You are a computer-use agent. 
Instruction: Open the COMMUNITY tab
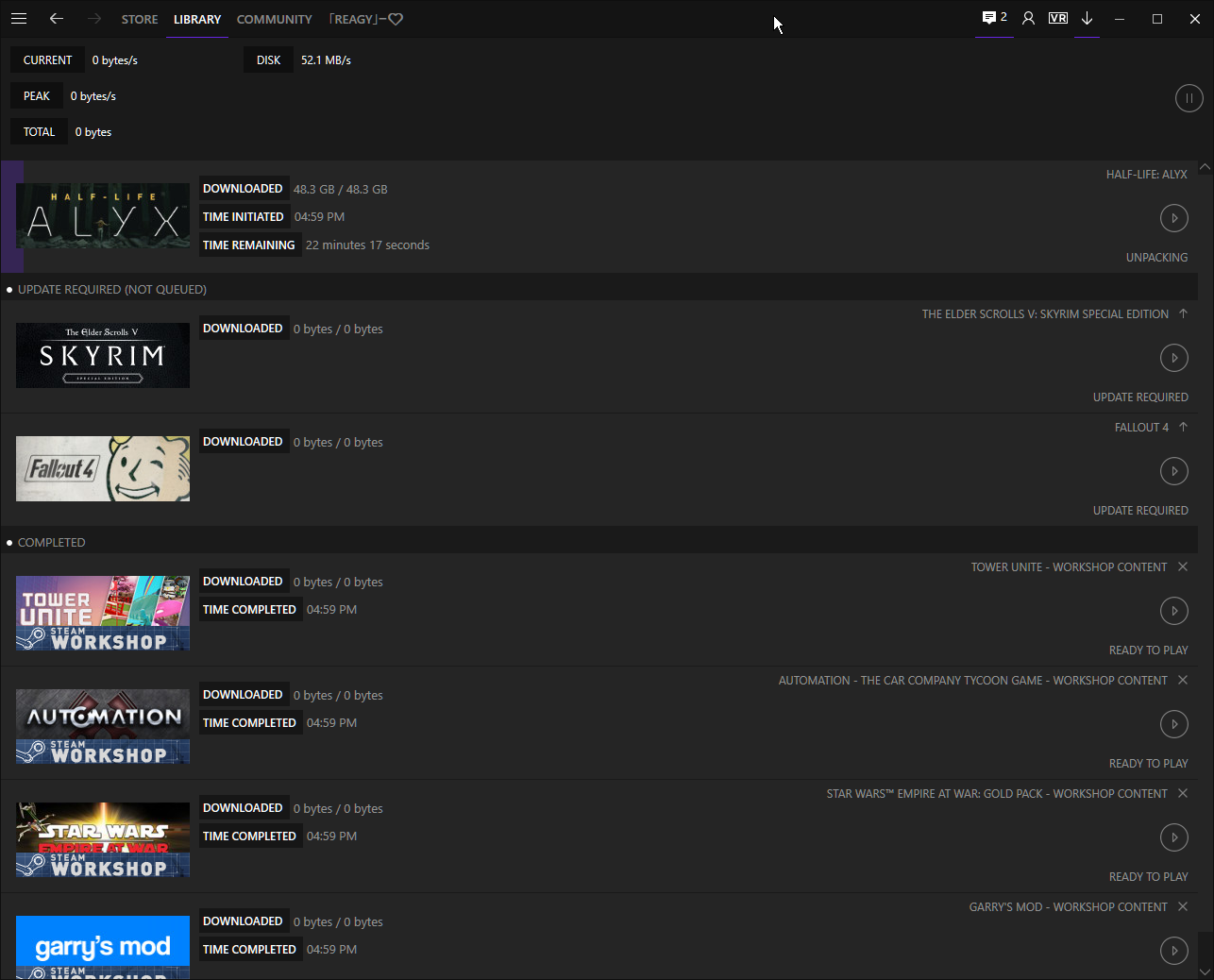pyautogui.click(x=274, y=19)
